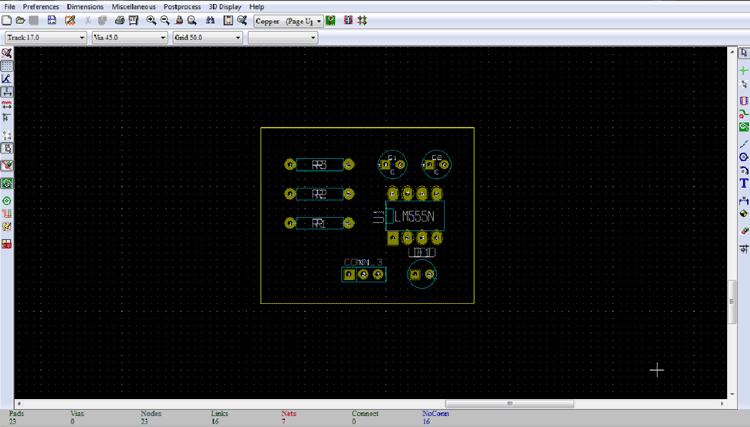Select the offset adjust tool
This screenshot has height=427, width=750.
(x=743, y=249)
